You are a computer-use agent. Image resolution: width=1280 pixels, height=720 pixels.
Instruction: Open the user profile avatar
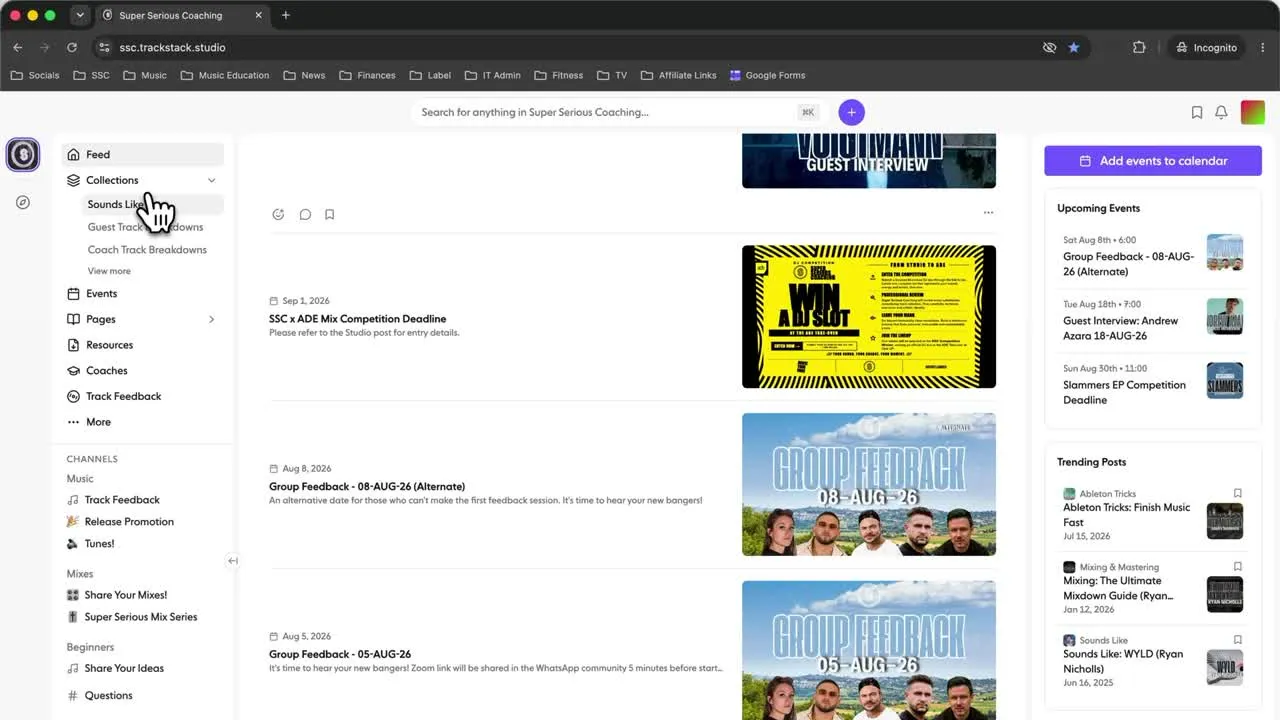tap(1252, 112)
